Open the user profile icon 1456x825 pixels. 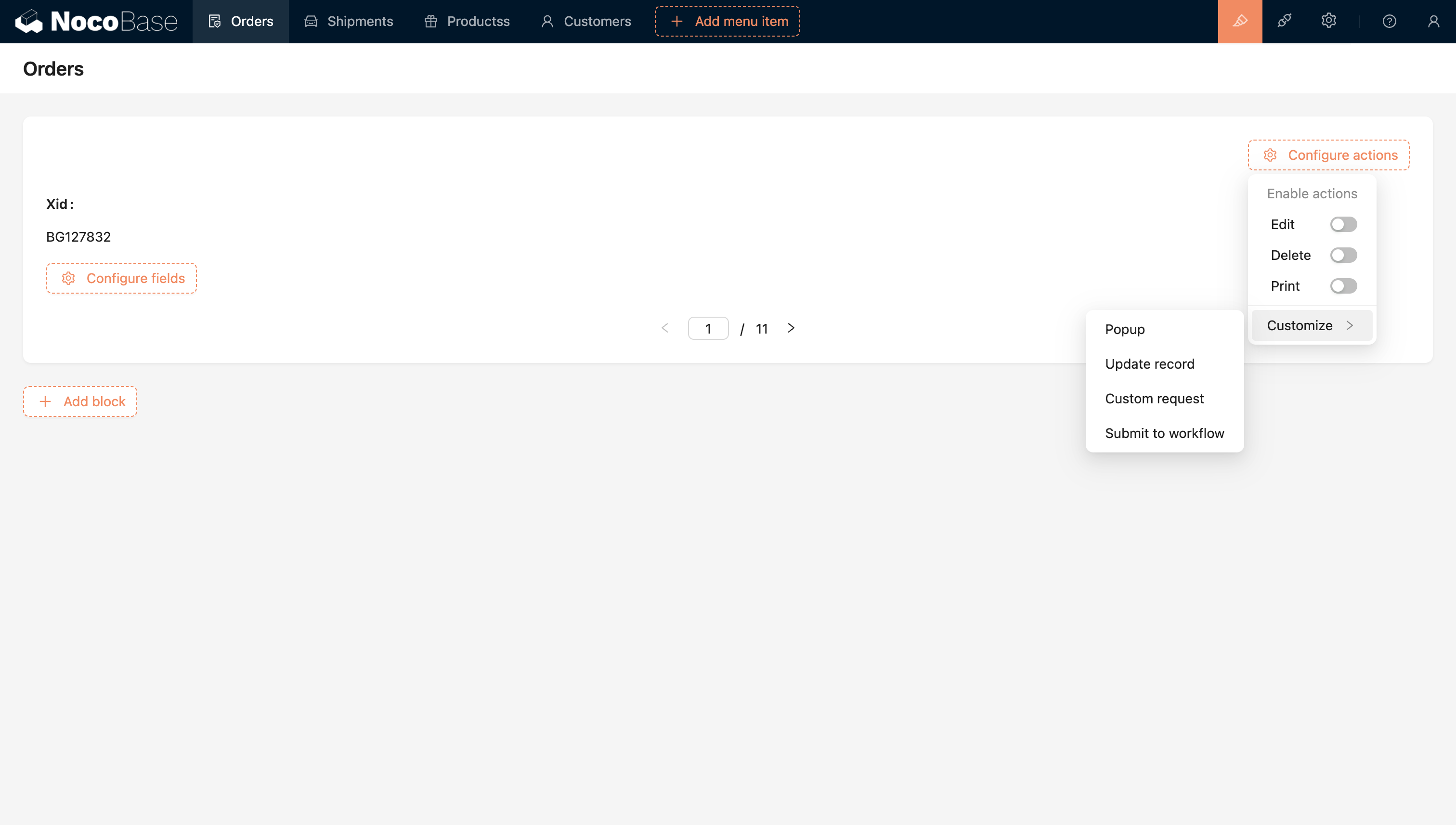pyautogui.click(x=1433, y=22)
